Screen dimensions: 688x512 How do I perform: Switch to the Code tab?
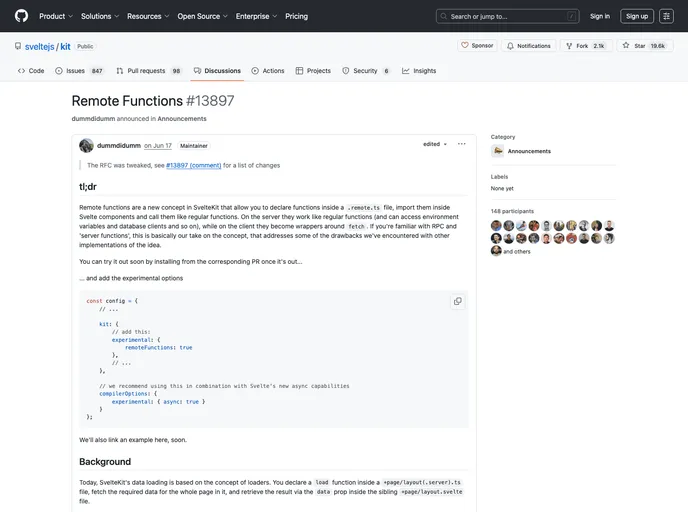(31, 71)
